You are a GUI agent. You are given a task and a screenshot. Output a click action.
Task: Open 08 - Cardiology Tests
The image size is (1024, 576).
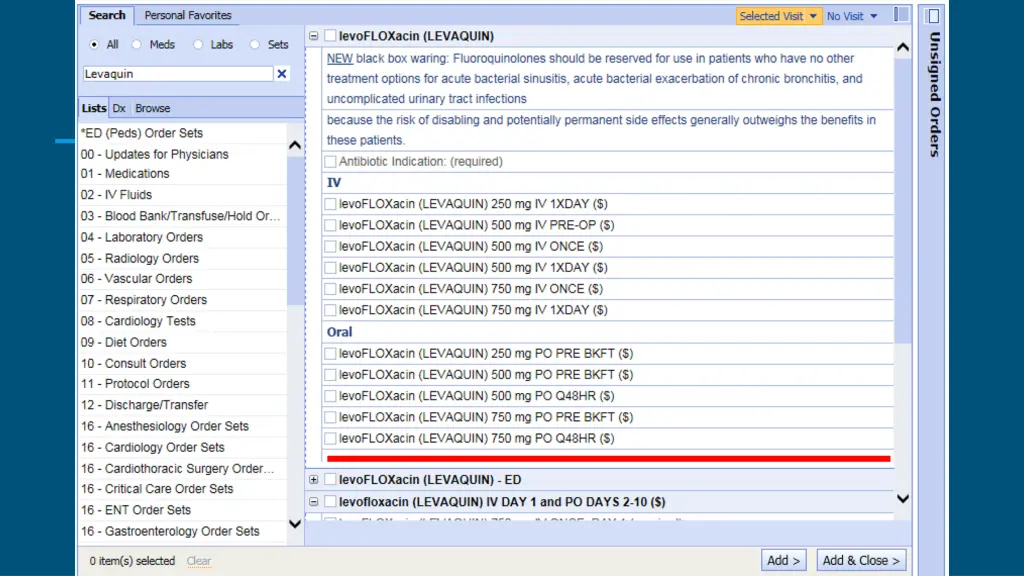tap(138, 321)
